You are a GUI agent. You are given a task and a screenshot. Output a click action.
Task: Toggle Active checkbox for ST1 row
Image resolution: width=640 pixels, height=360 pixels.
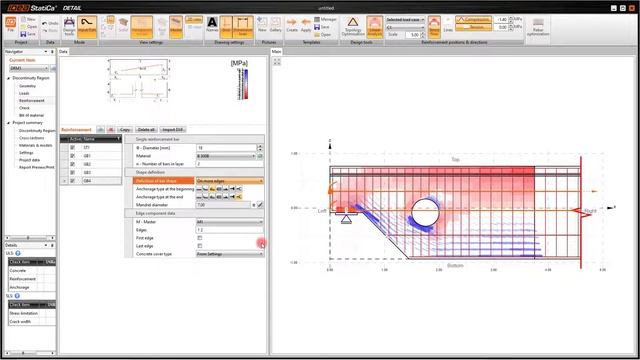[x=72, y=147]
